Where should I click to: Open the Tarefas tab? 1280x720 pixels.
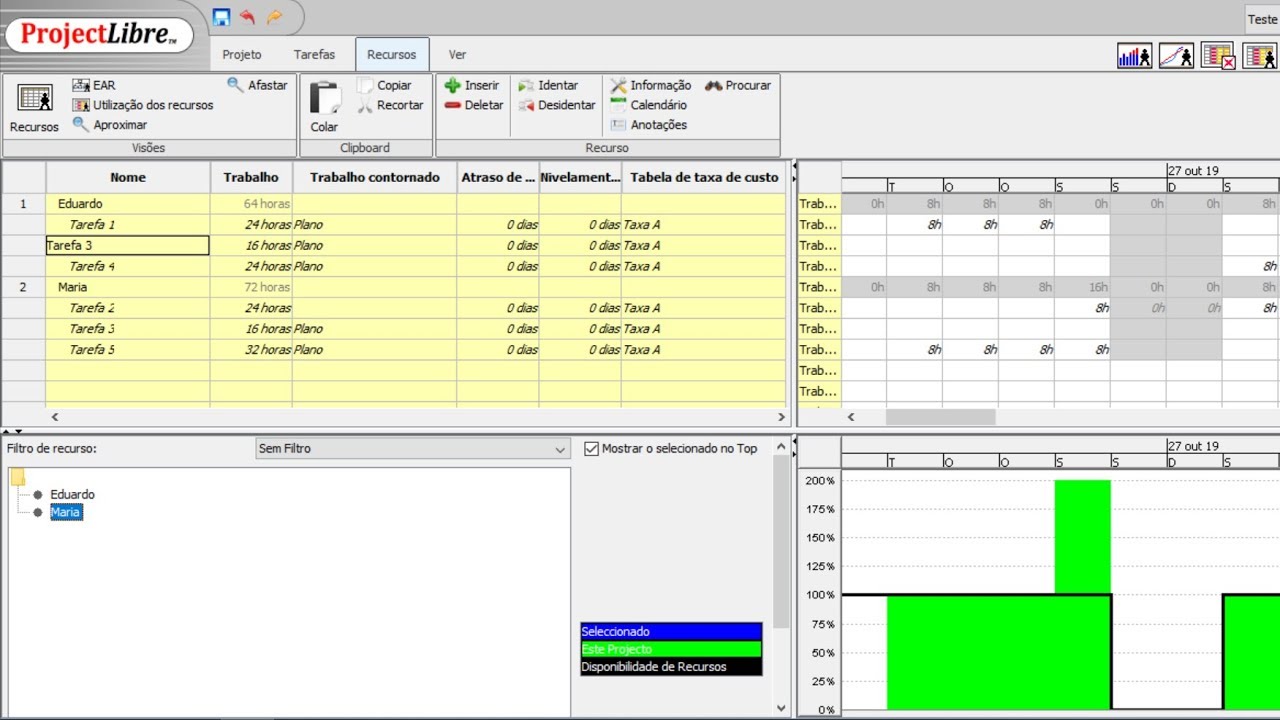[x=314, y=55]
